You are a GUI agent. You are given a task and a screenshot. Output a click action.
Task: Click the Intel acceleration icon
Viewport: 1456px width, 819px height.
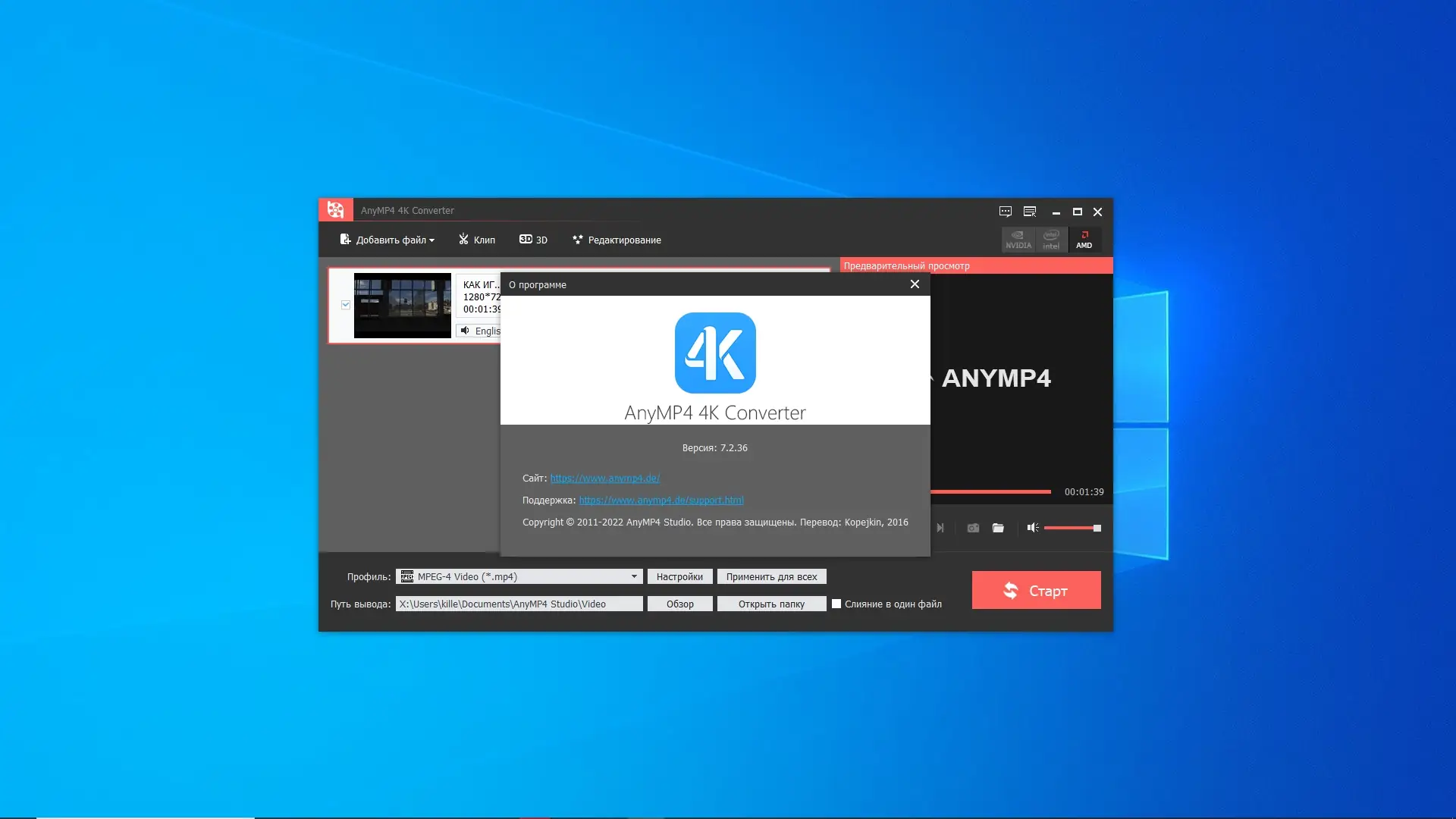coord(1051,240)
